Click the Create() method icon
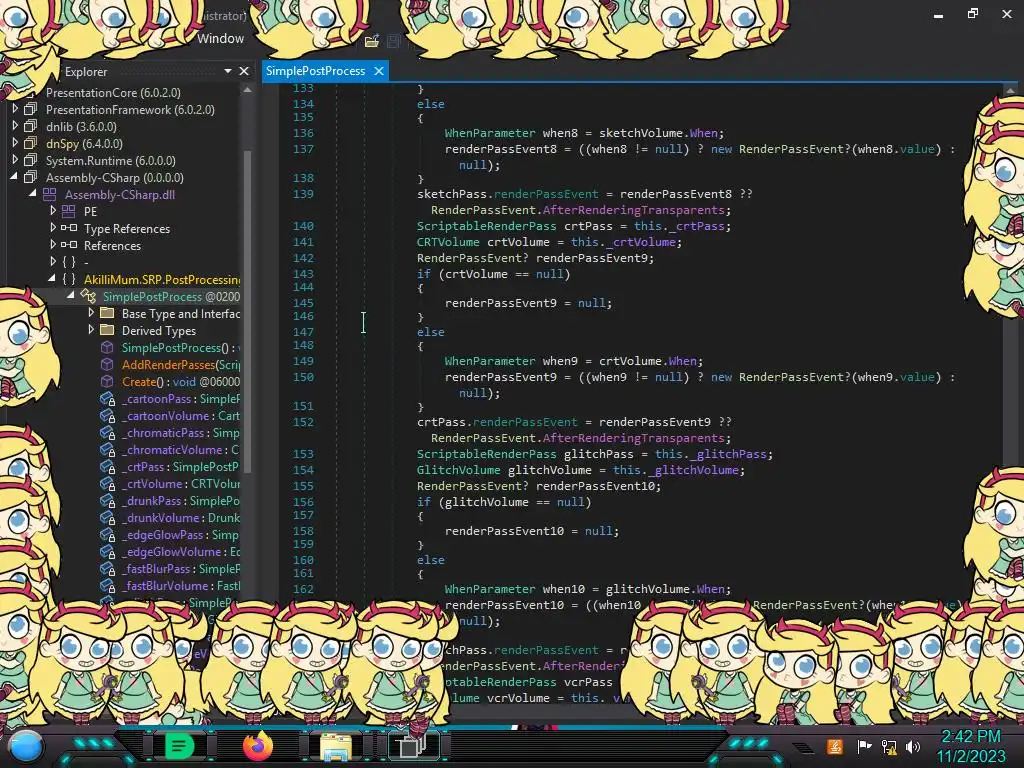Image resolution: width=1024 pixels, height=768 pixels. [107, 381]
